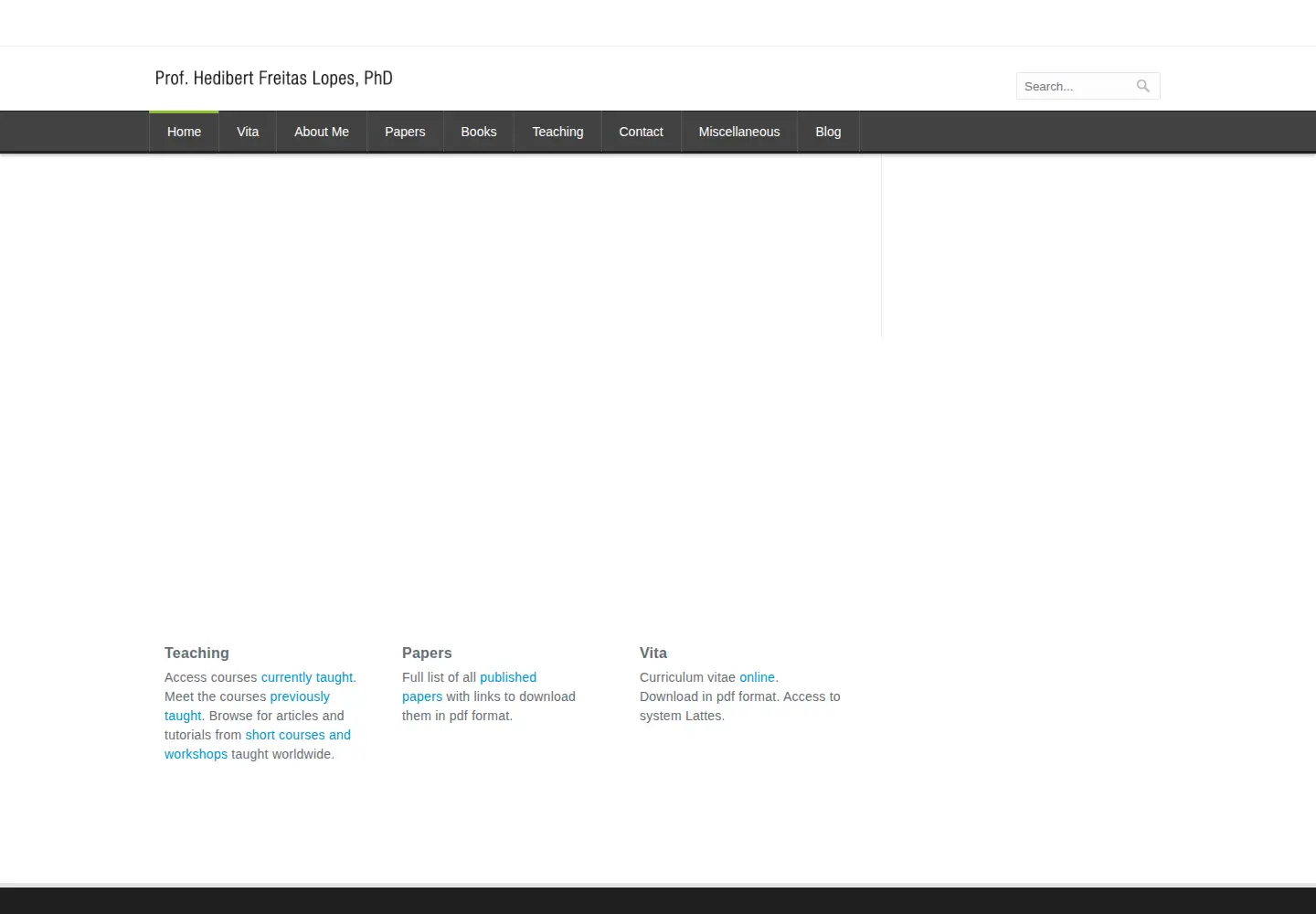The height and width of the screenshot is (914, 1316).
Task: Open the curriculum vitae 'online' link
Action: [757, 677]
